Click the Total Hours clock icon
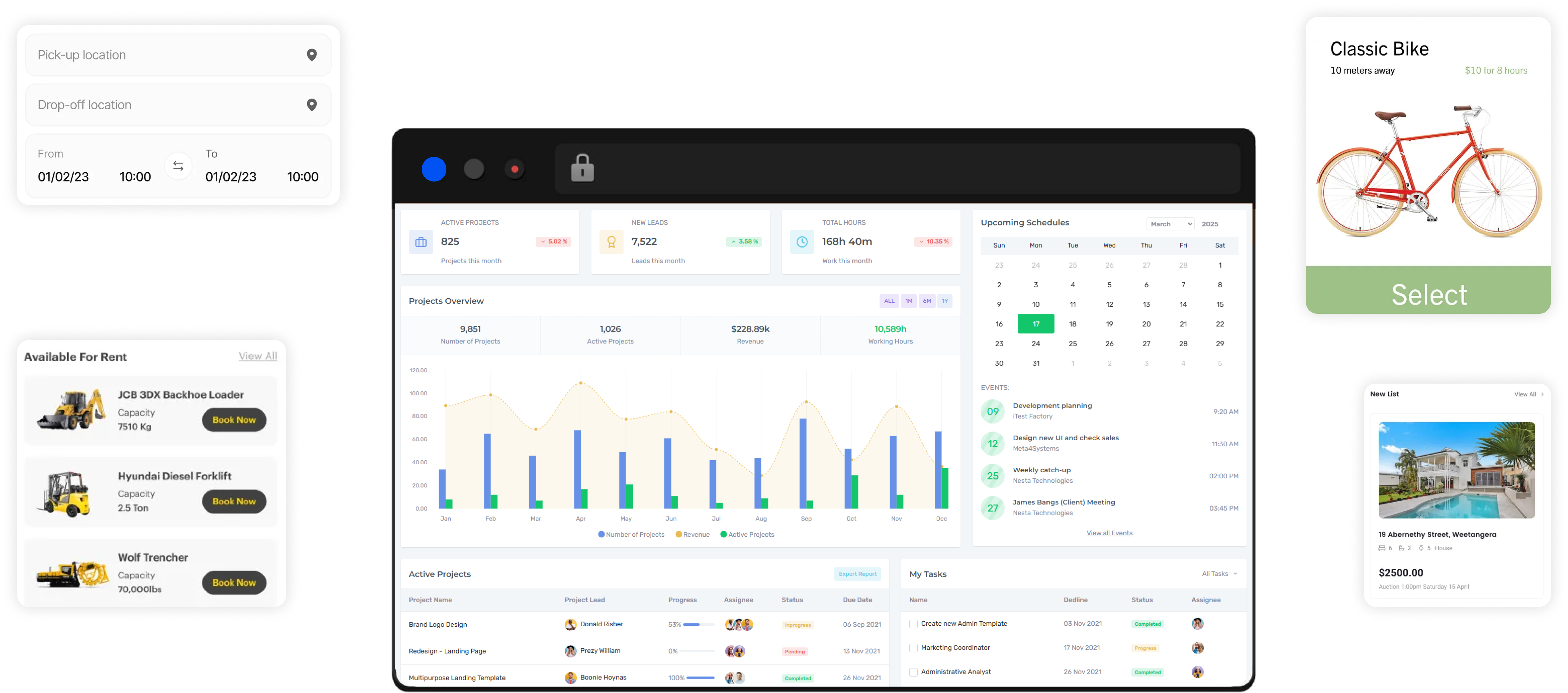 point(802,242)
